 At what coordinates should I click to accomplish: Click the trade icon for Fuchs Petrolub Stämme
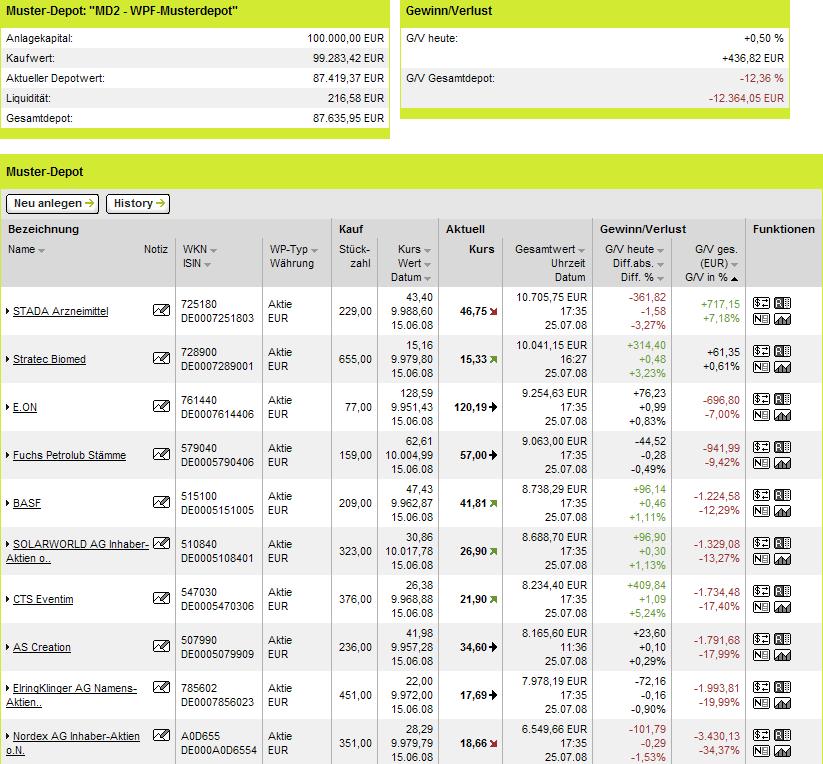[761, 447]
